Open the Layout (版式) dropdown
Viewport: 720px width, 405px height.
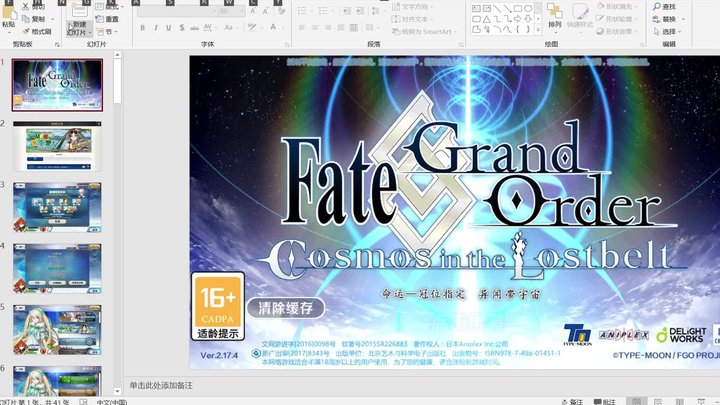110,6
